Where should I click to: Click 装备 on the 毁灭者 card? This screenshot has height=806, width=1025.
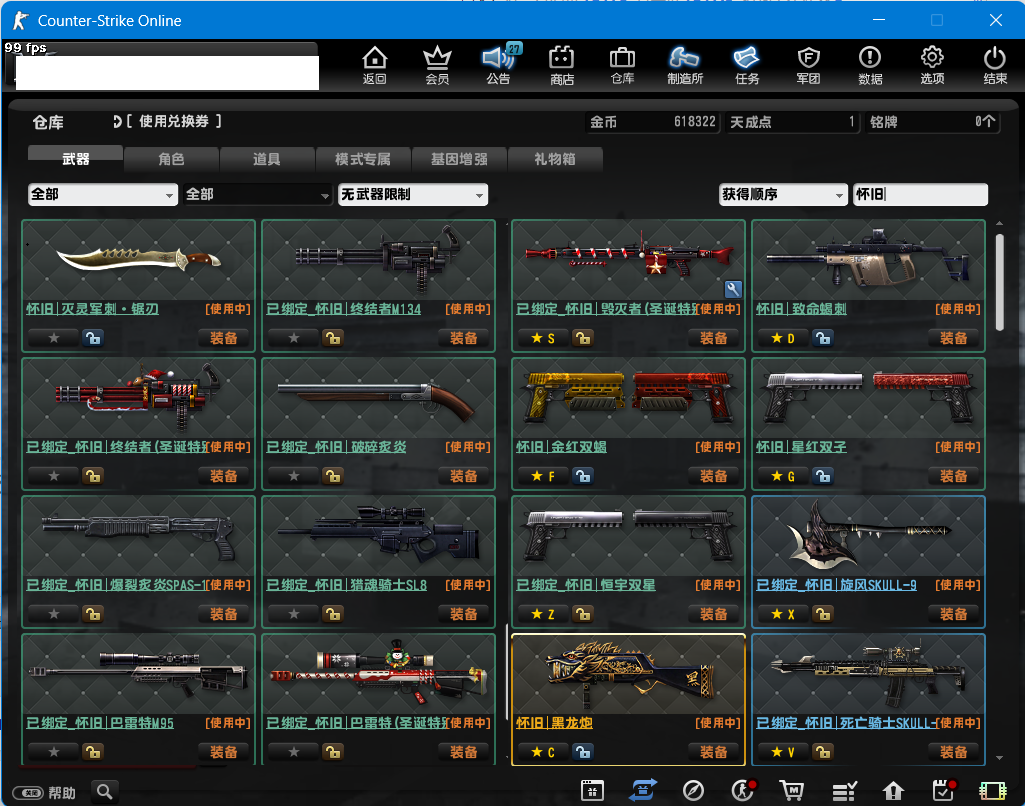click(713, 338)
